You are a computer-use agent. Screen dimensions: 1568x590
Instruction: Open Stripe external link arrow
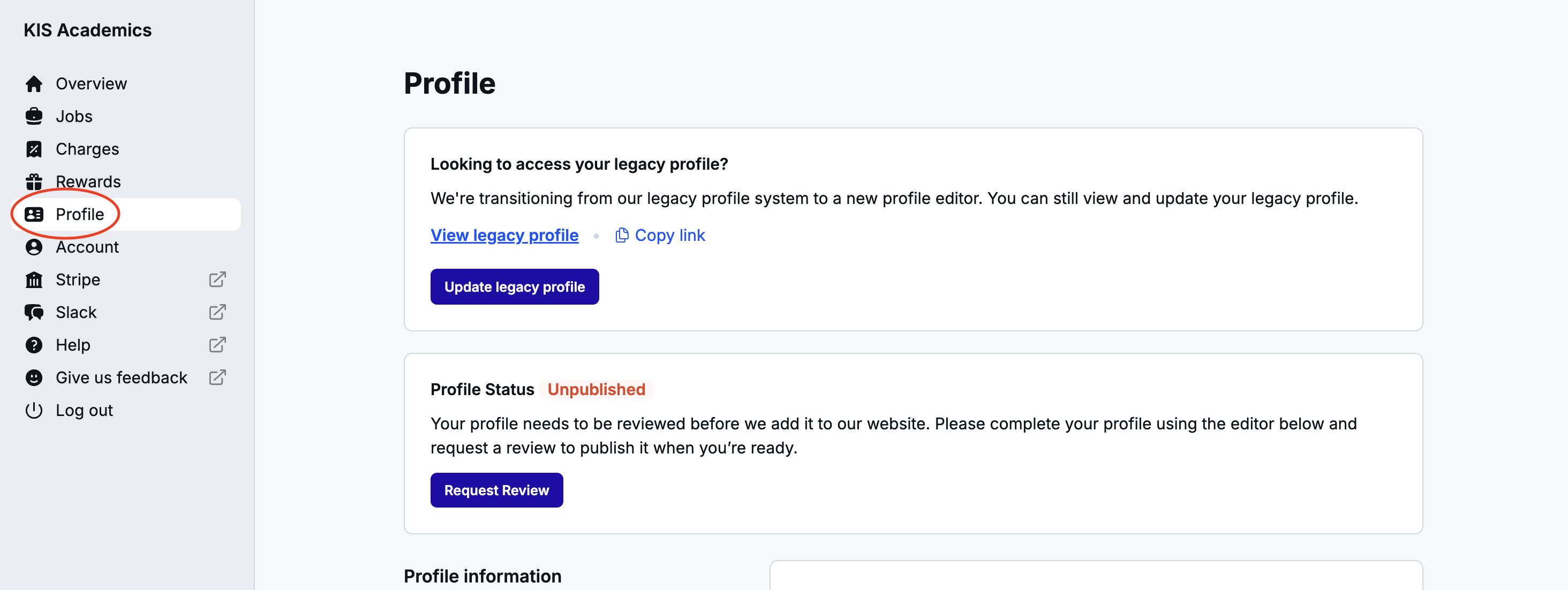[217, 279]
